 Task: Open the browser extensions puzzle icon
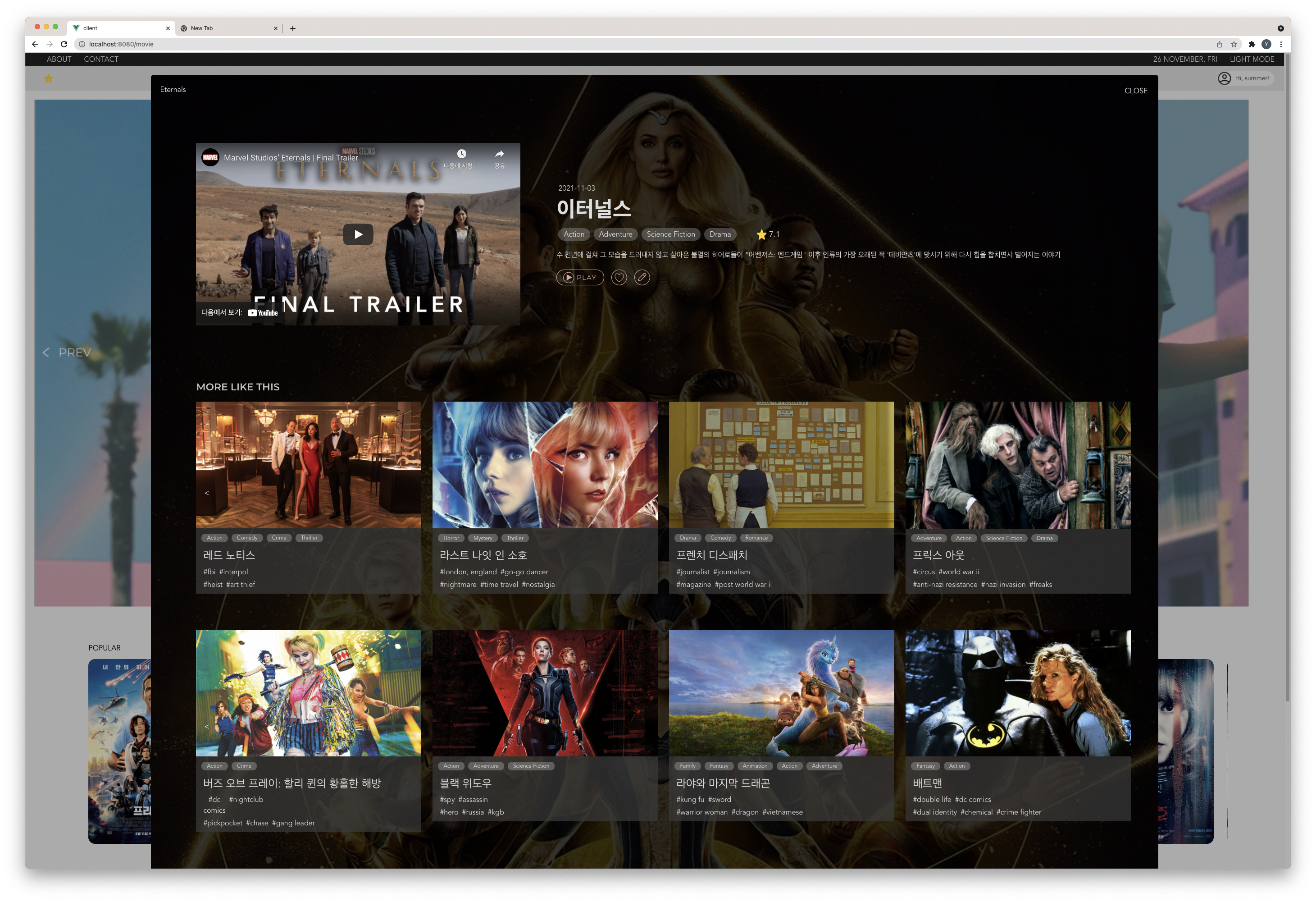[x=1252, y=44]
